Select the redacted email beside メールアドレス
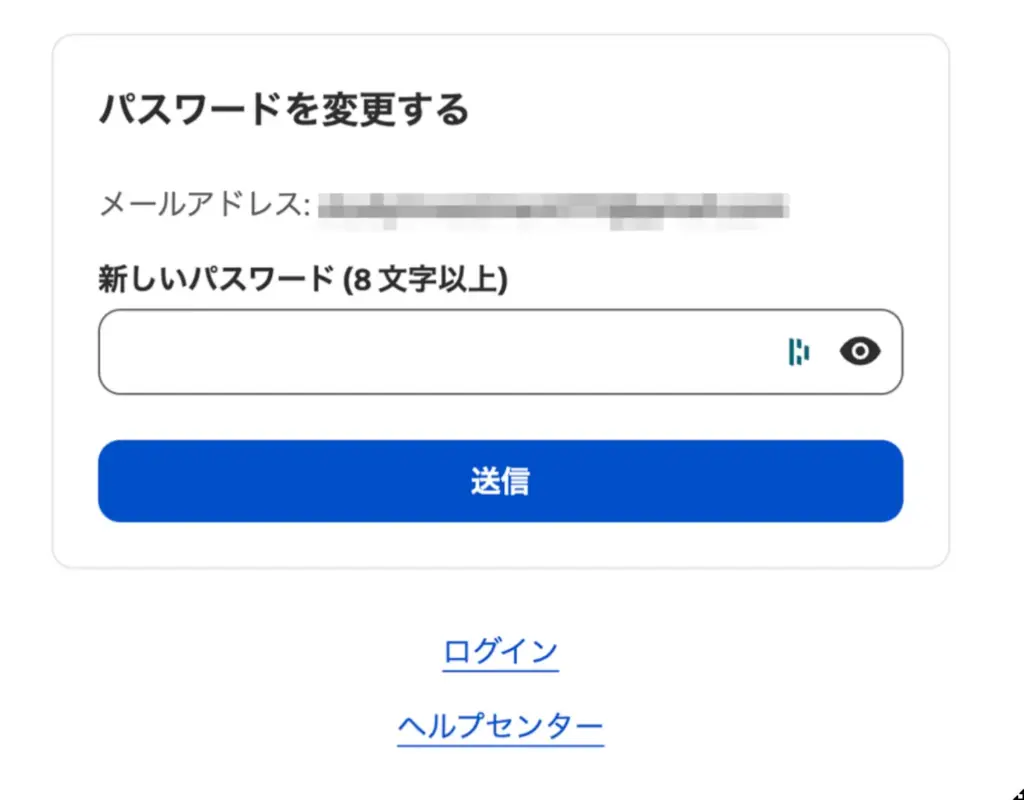 tap(553, 206)
